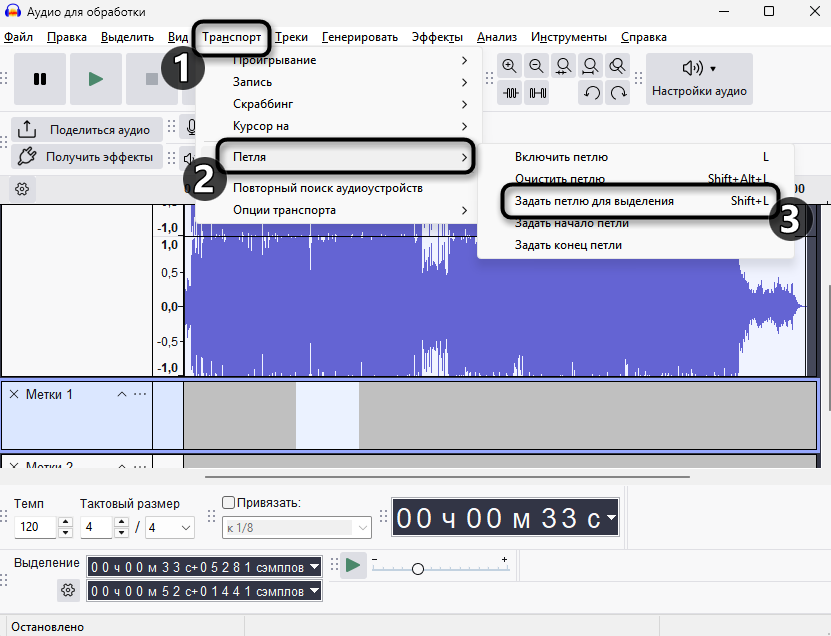Expand Скраббинг submenu
The image size is (831, 636).
tap(339, 104)
